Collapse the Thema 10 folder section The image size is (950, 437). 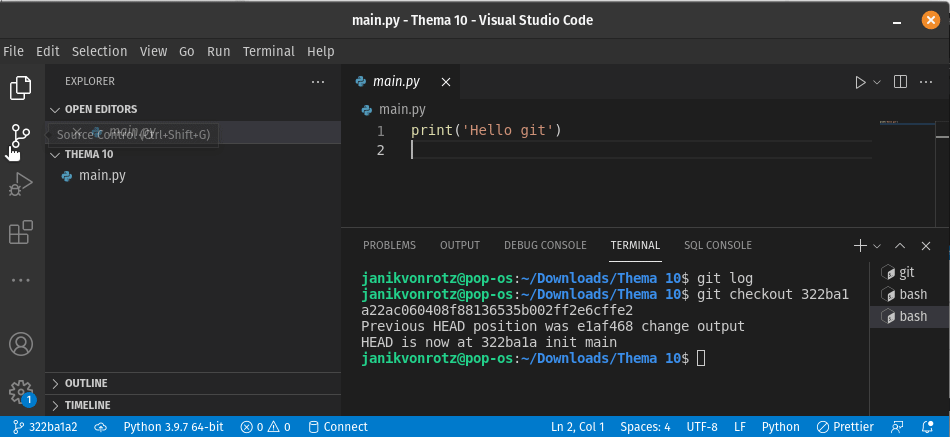[x=193, y=155]
